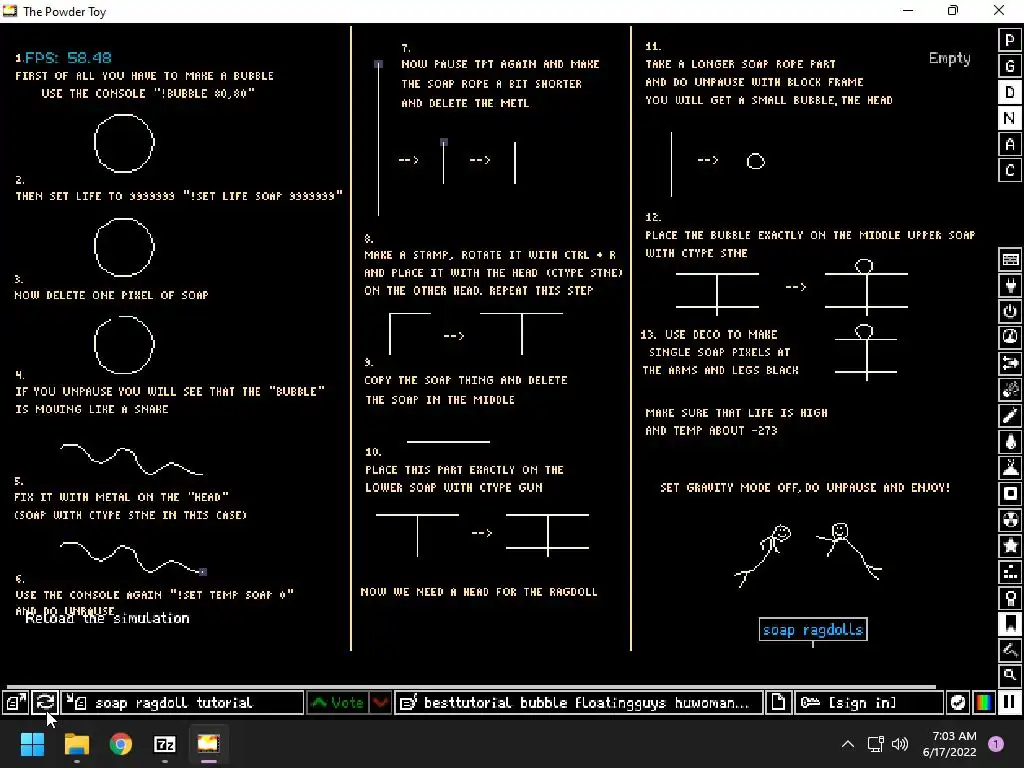
Task: Open the Game of Life menu
Action: click(x=1010, y=572)
